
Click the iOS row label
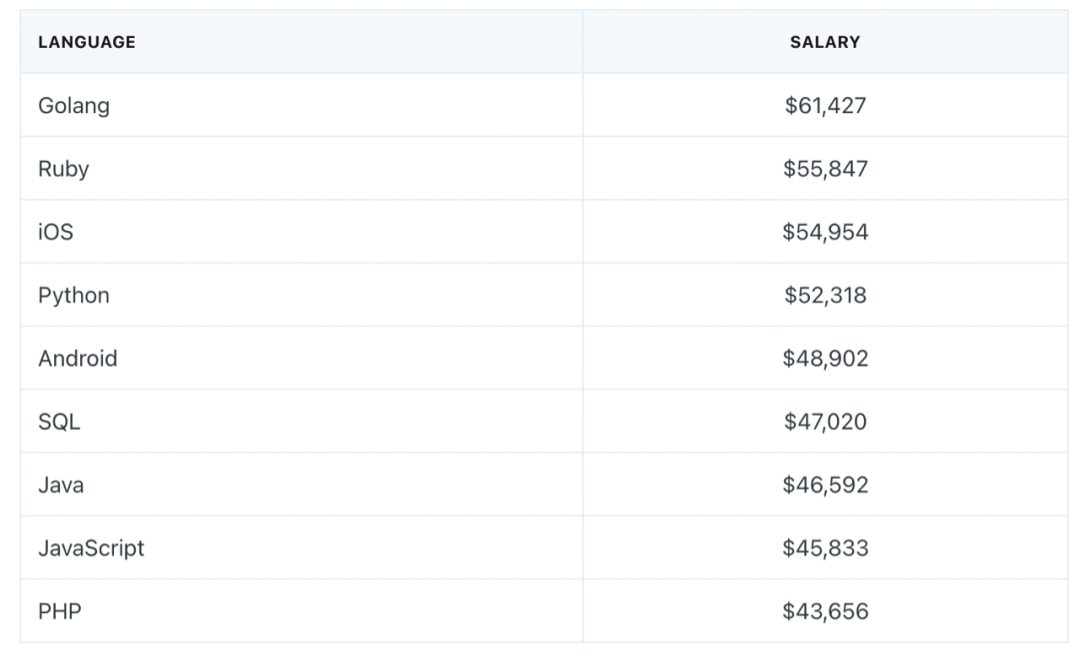click(x=56, y=232)
